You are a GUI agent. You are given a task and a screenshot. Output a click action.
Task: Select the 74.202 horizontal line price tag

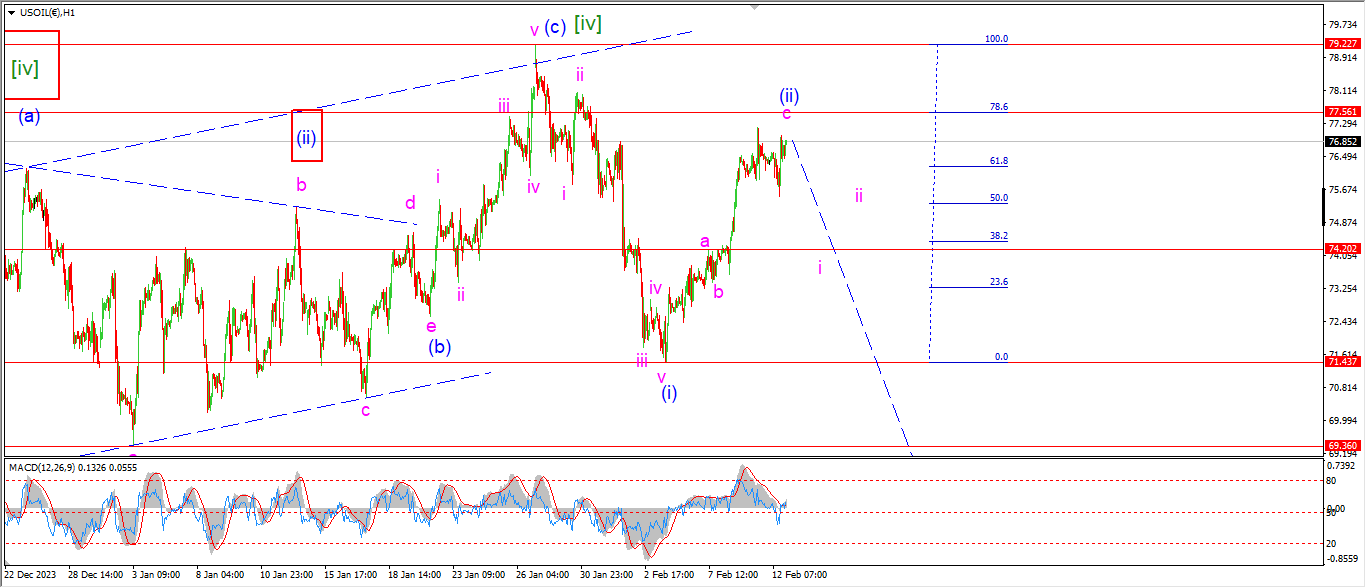coord(1341,248)
